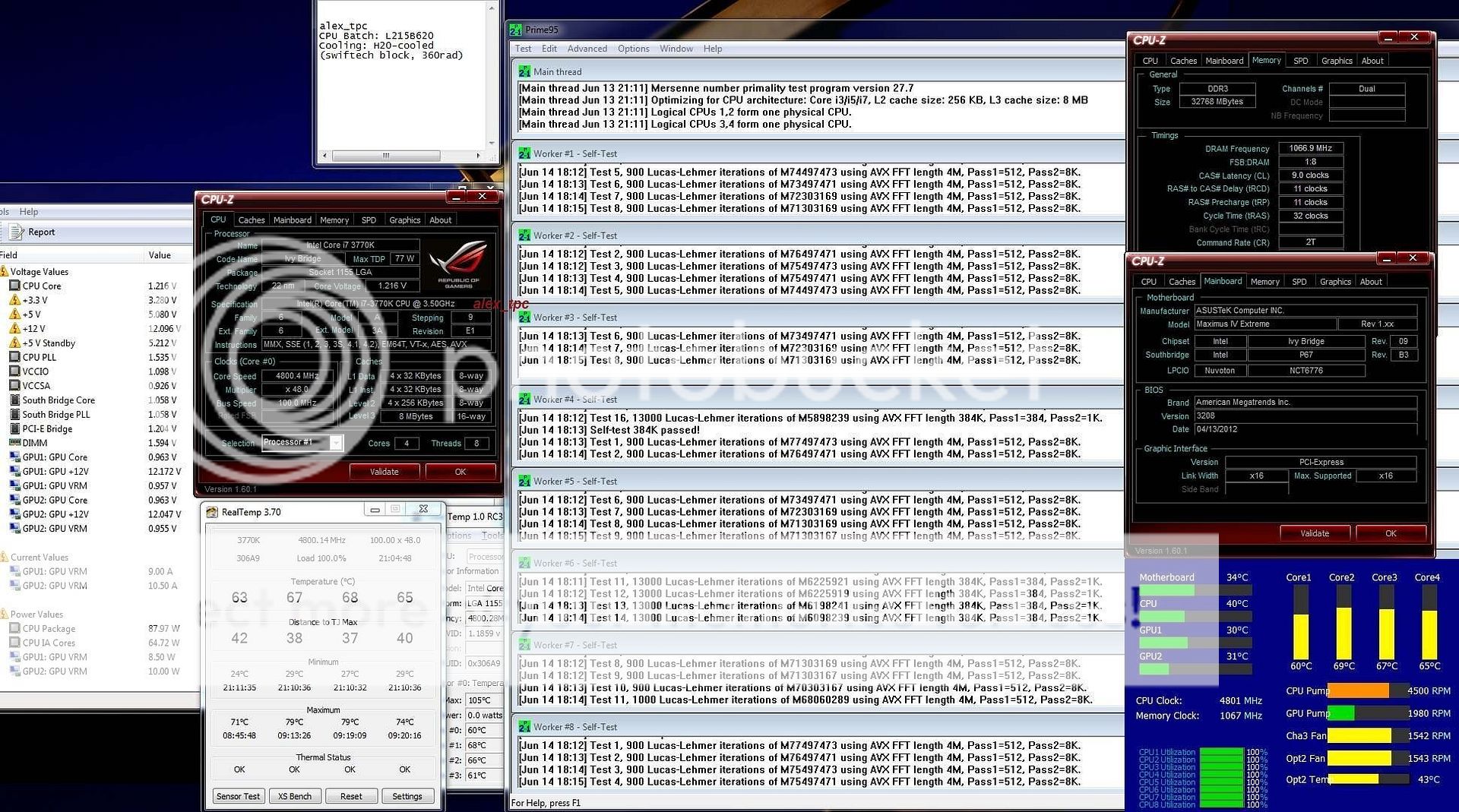Click the Report document icon
Image resolution: width=1459 pixels, height=812 pixels.
point(16,232)
